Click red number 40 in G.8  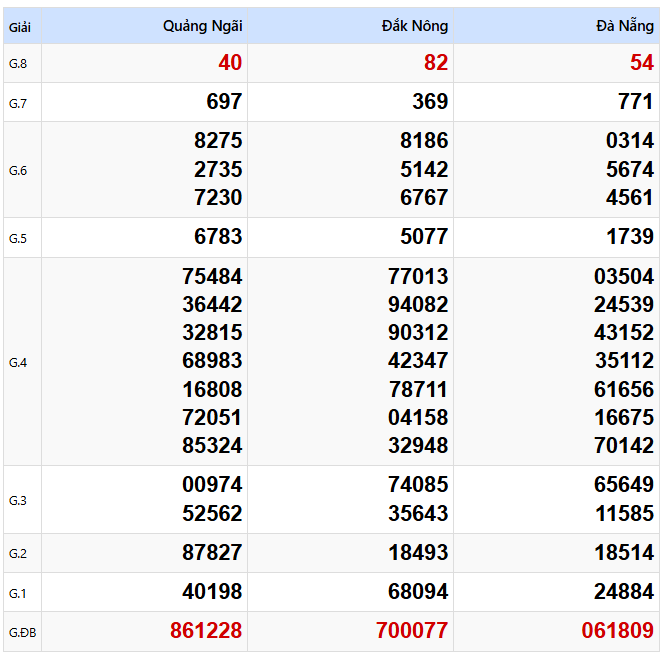230,63
